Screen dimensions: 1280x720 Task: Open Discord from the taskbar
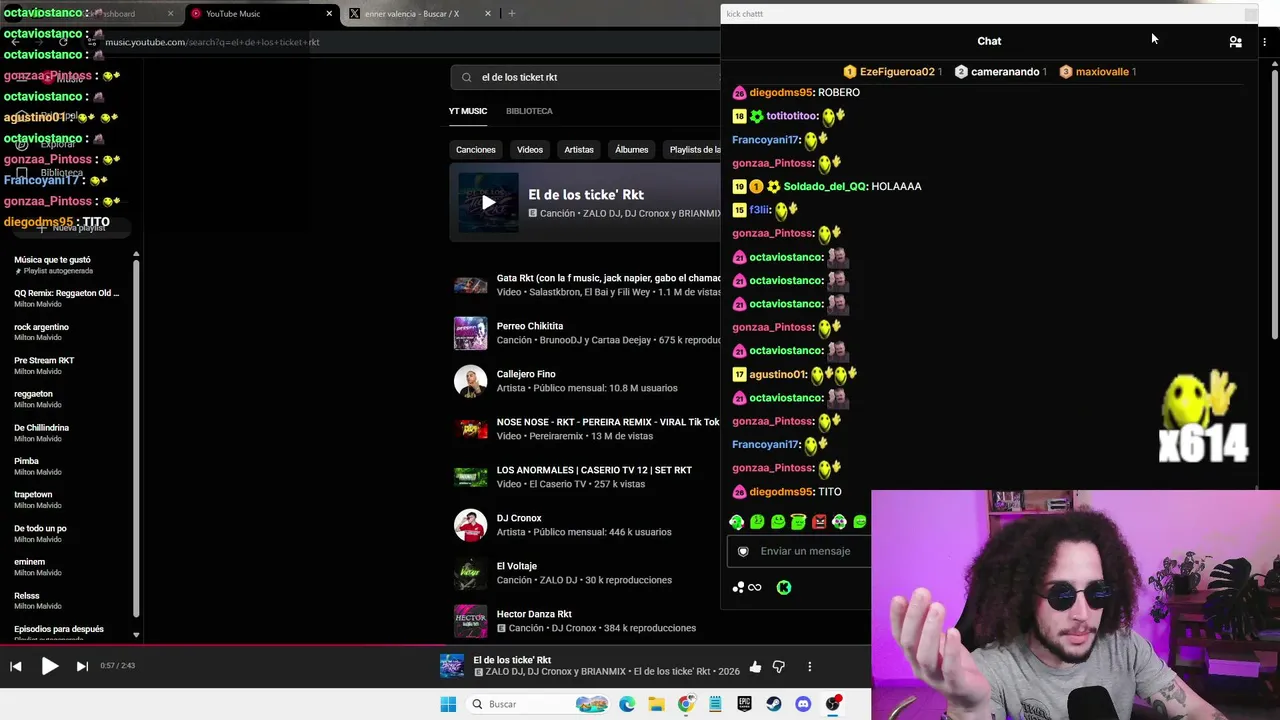[803, 704]
